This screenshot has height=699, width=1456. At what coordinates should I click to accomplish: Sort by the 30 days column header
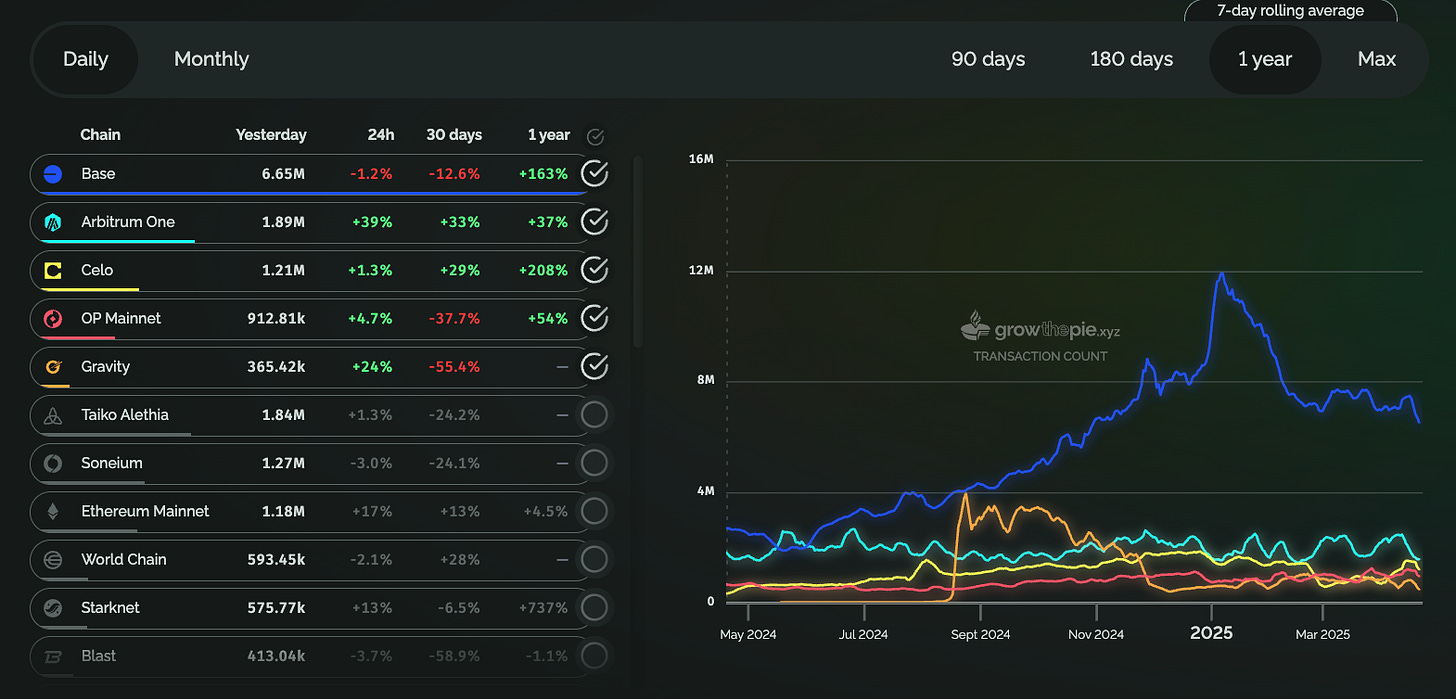click(453, 135)
